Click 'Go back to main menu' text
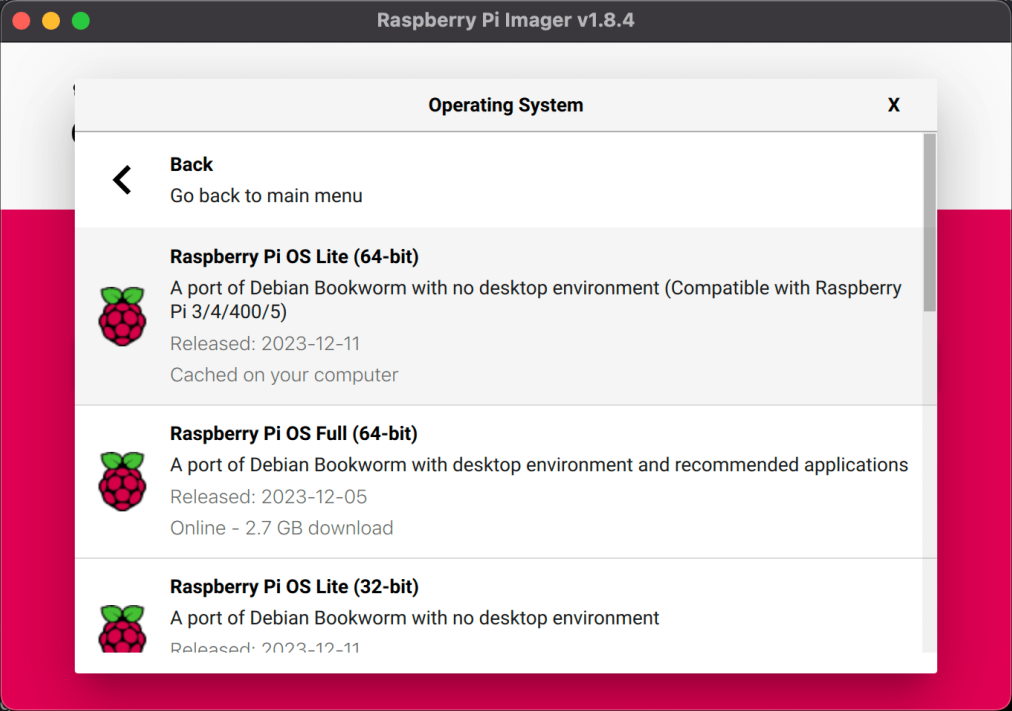Screen dimensions: 1012x711 pyautogui.click(x=266, y=195)
